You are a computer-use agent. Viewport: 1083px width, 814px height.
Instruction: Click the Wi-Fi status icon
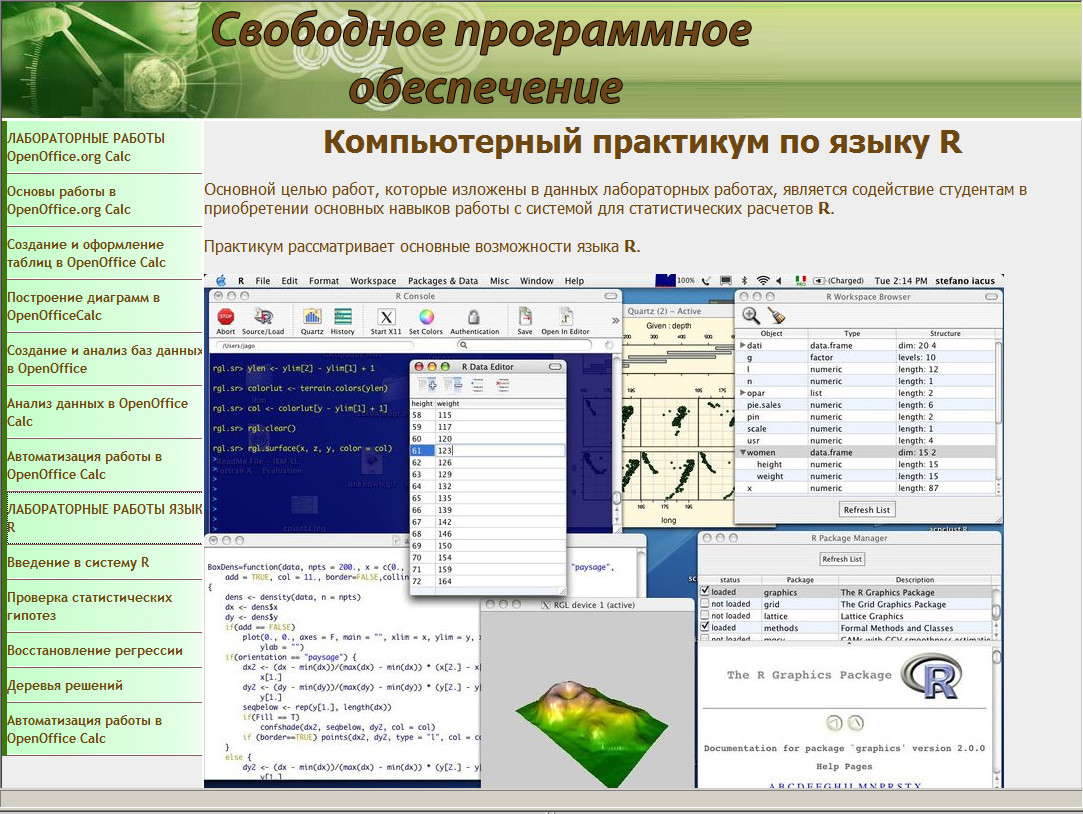point(763,280)
